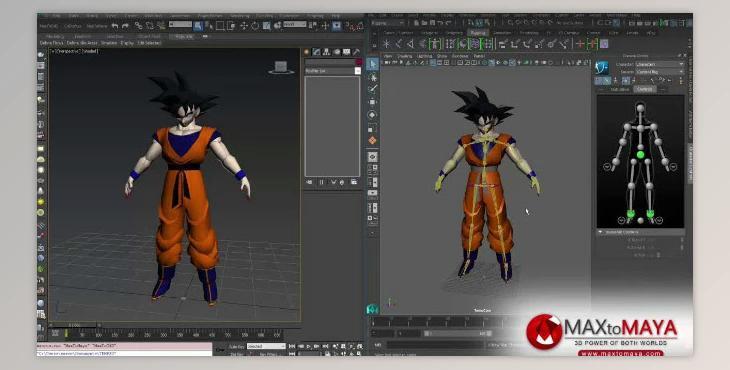
Task: Click the Undo arrow in 3ds Max toolbar
Action: click(115, 26)
